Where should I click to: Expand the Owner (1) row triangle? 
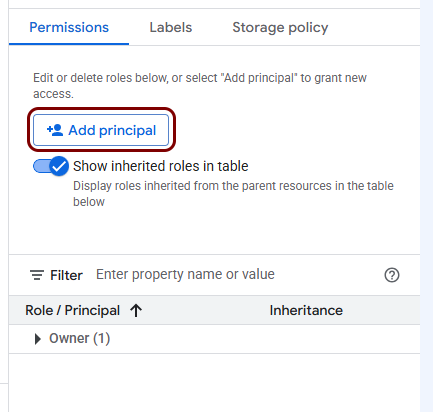pos(38,339)
